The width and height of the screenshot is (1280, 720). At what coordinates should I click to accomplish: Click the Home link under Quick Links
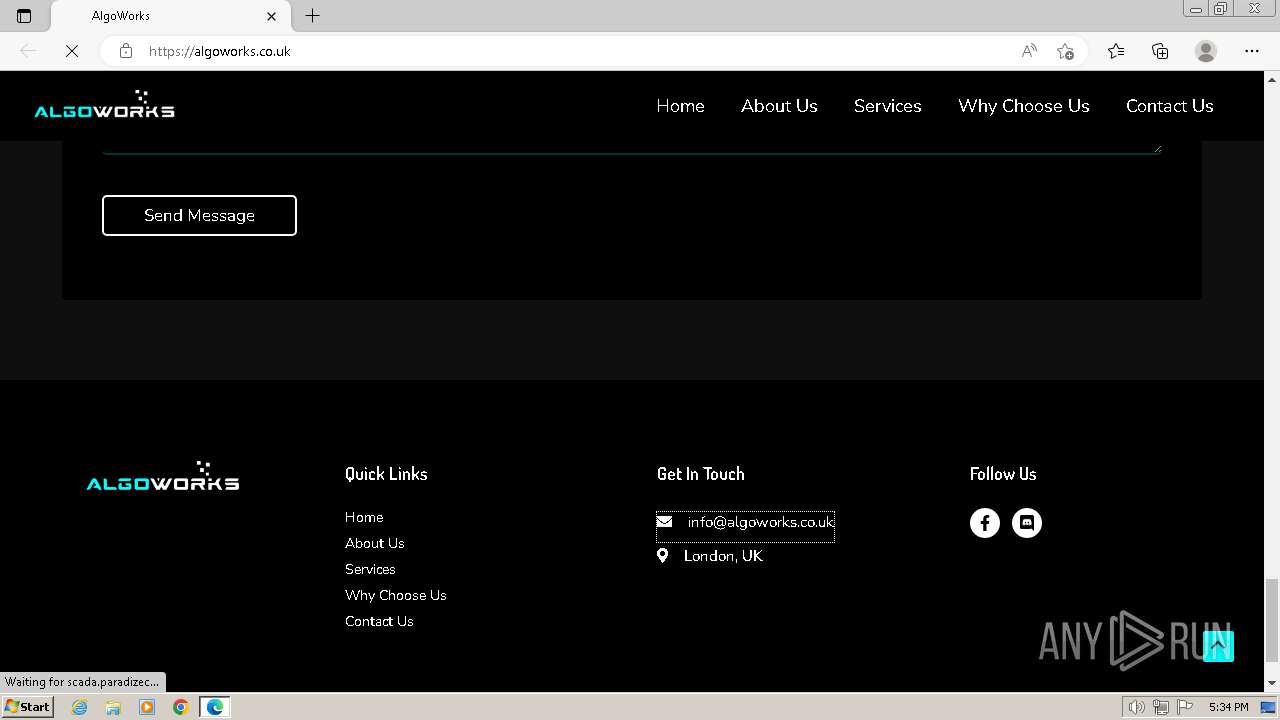(x=364, y=517)
